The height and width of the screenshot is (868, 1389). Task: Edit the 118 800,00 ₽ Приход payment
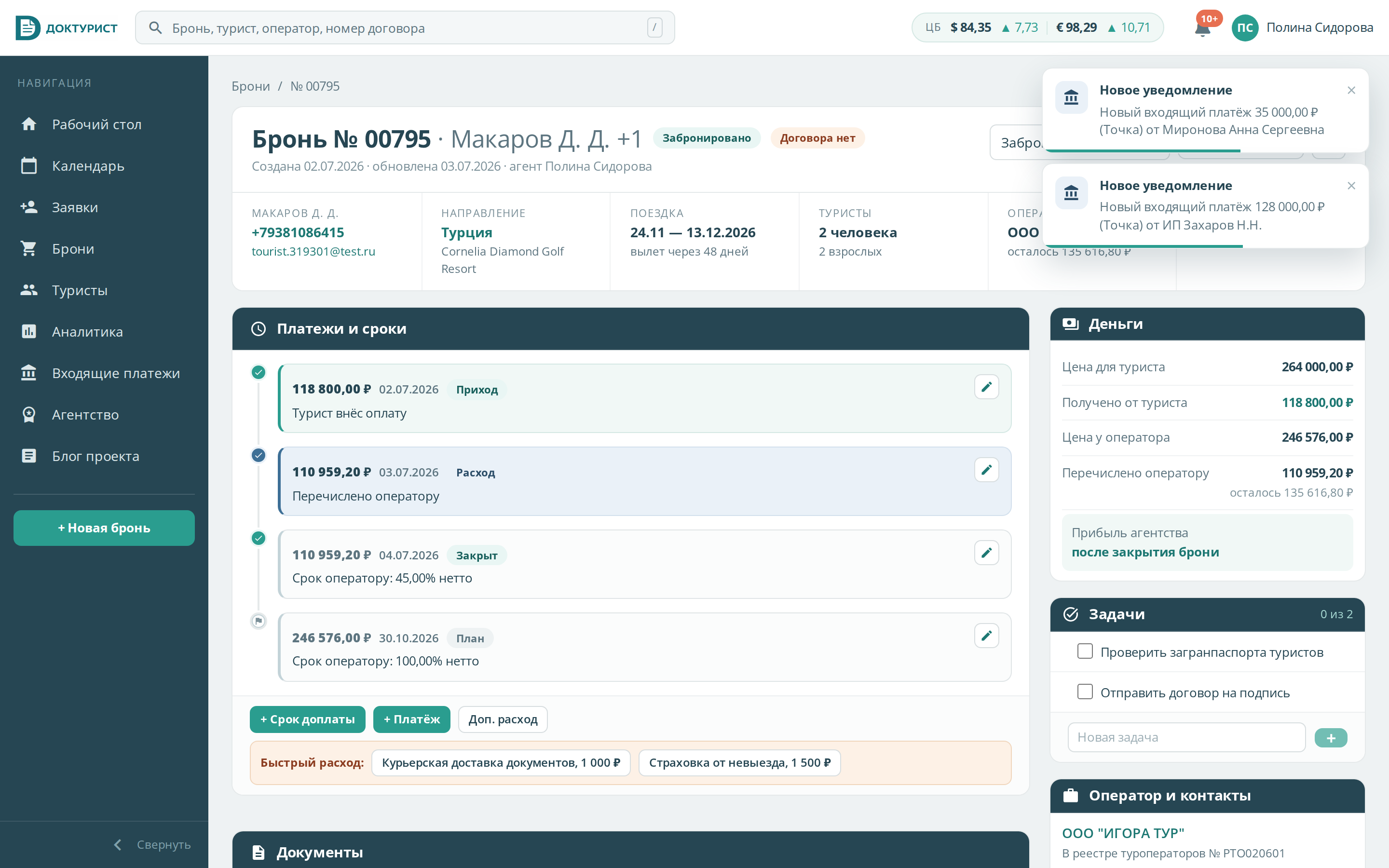986,387
